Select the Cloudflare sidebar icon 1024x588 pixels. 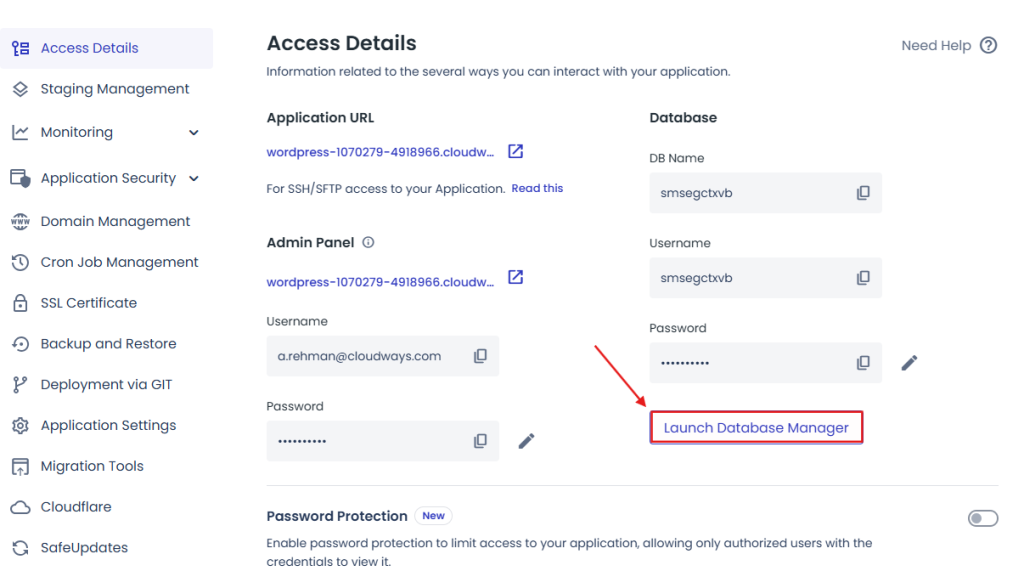[21, 507]
